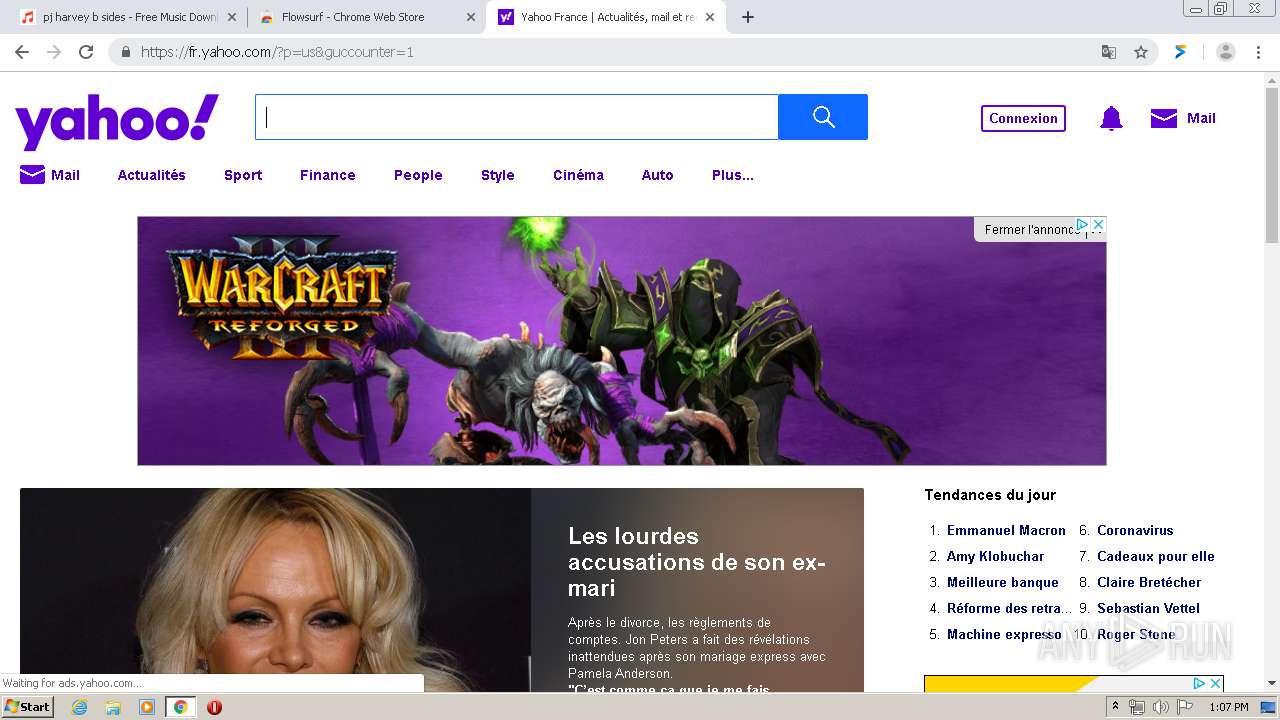Open the Warcraft III Reforged banner ad

pos(622,341)
